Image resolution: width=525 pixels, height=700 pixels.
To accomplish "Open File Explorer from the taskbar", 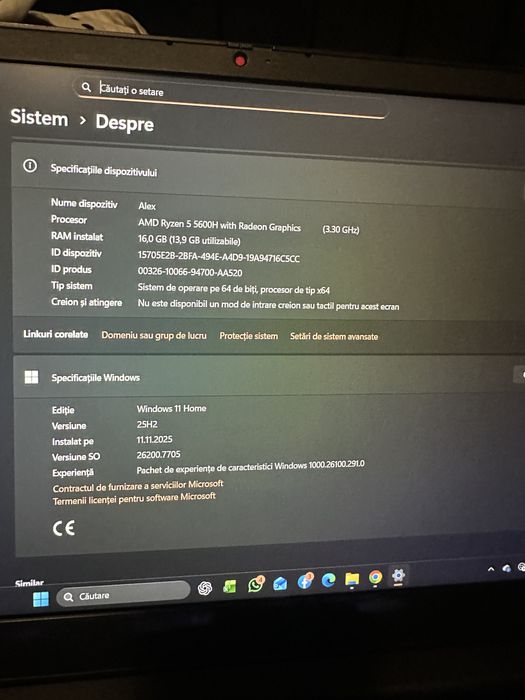I will click(352, 579).
